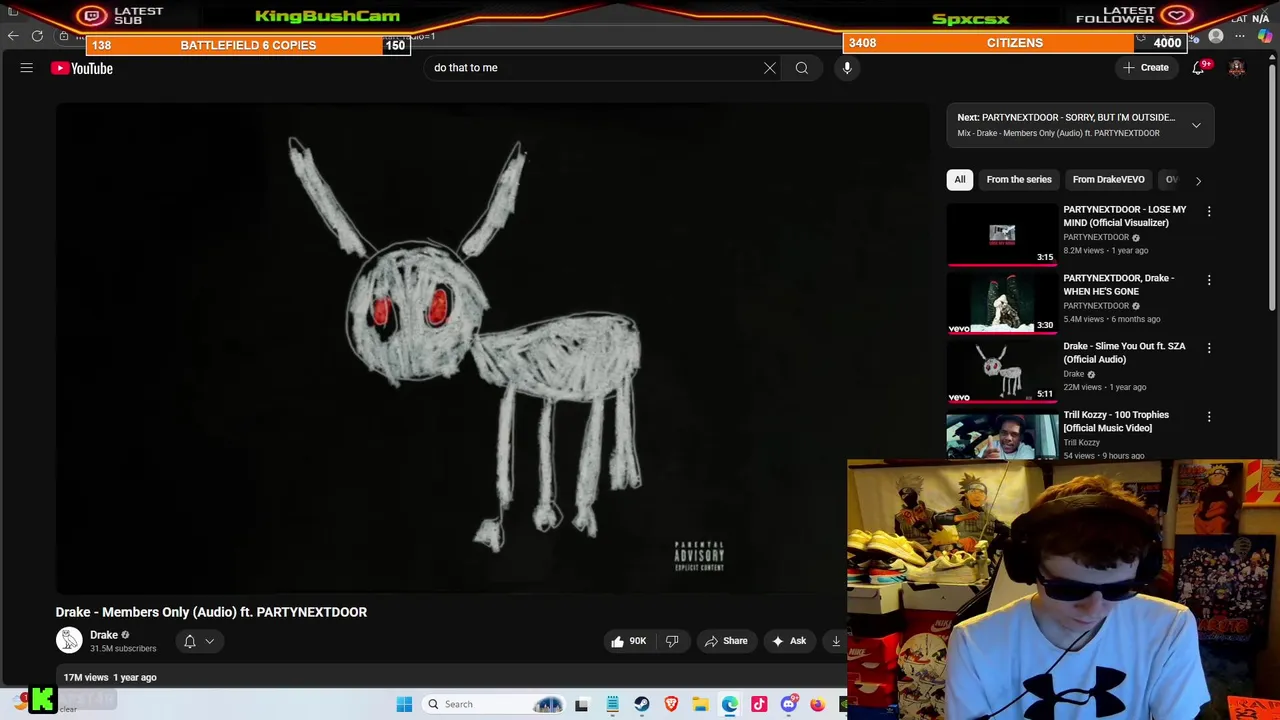Screen dimensions: 1280x720
Task: Switch to Microsoft Edge on the taskbar
Action: 730,704
